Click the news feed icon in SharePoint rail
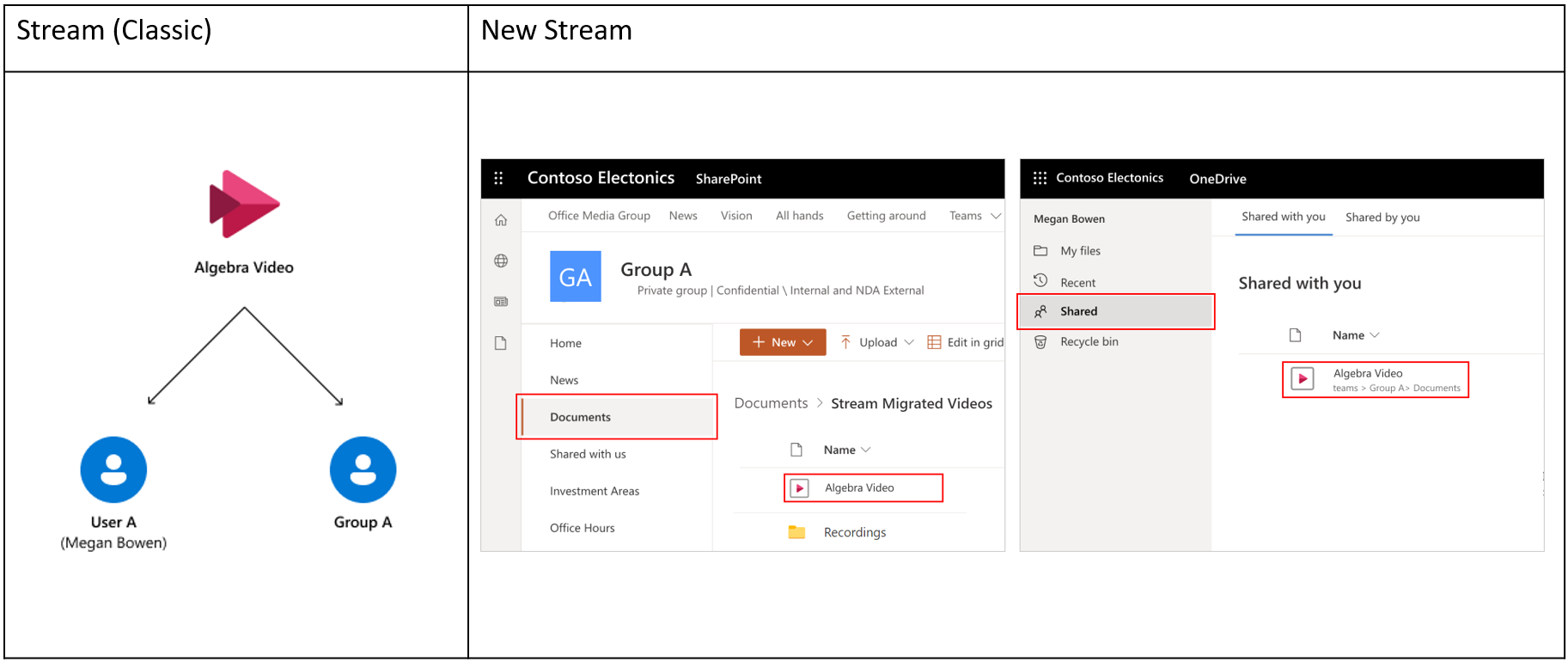 click(x=501, y=302)
